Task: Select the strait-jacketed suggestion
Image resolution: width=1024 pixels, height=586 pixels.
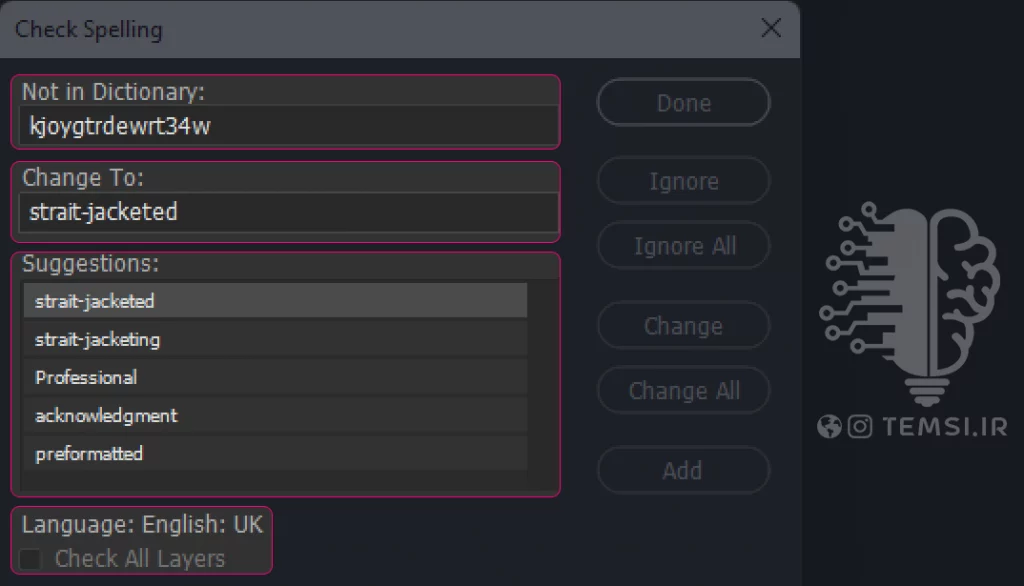Action: (275, 301)
